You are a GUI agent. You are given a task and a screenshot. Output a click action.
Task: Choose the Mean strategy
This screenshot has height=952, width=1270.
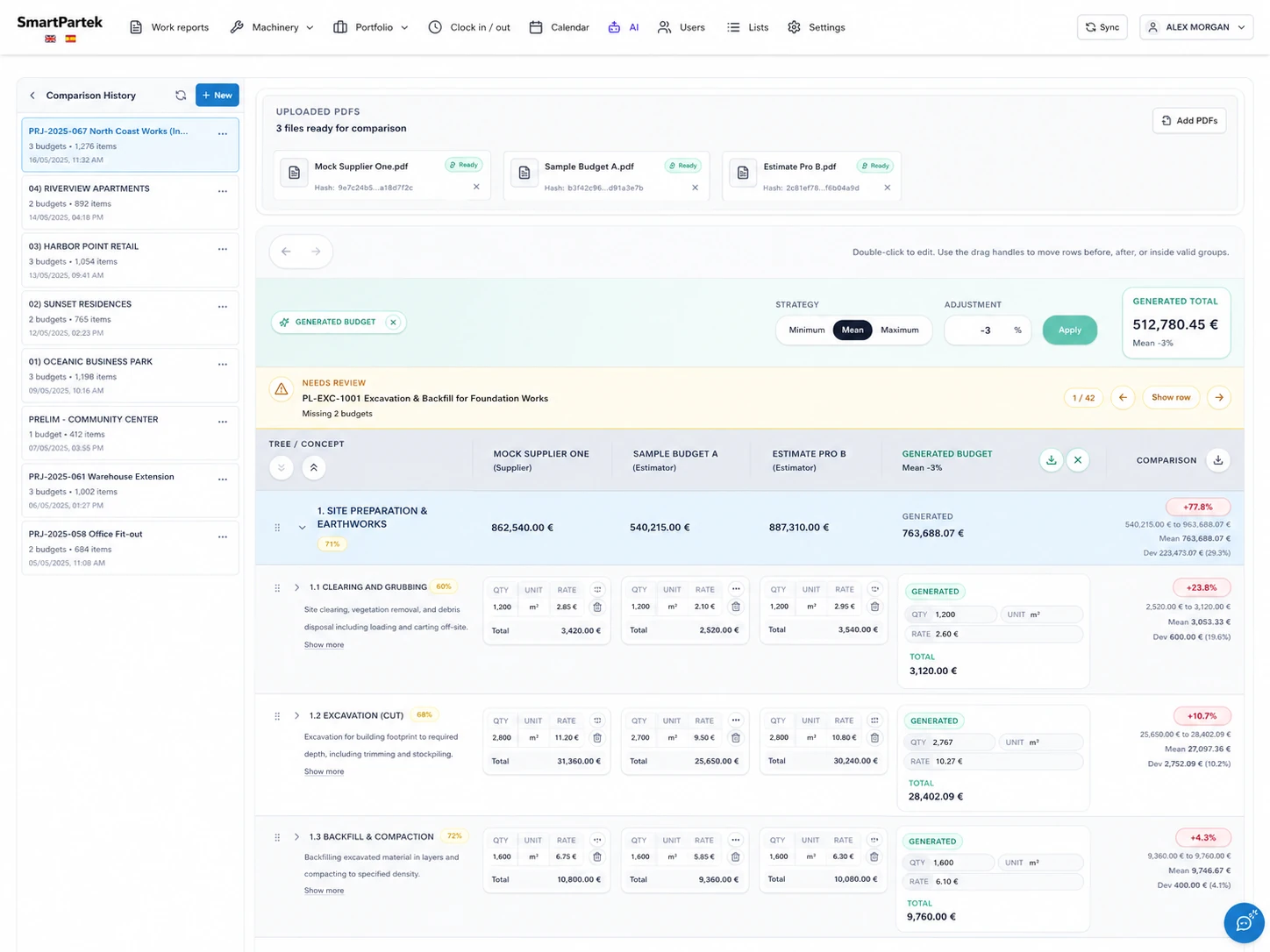[853, 330]
